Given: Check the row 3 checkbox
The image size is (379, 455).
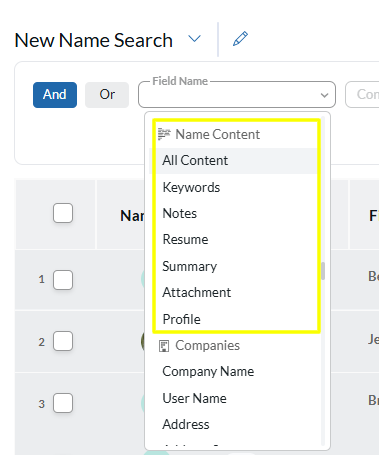Looking at the screenshot, I should pos(63,403).
